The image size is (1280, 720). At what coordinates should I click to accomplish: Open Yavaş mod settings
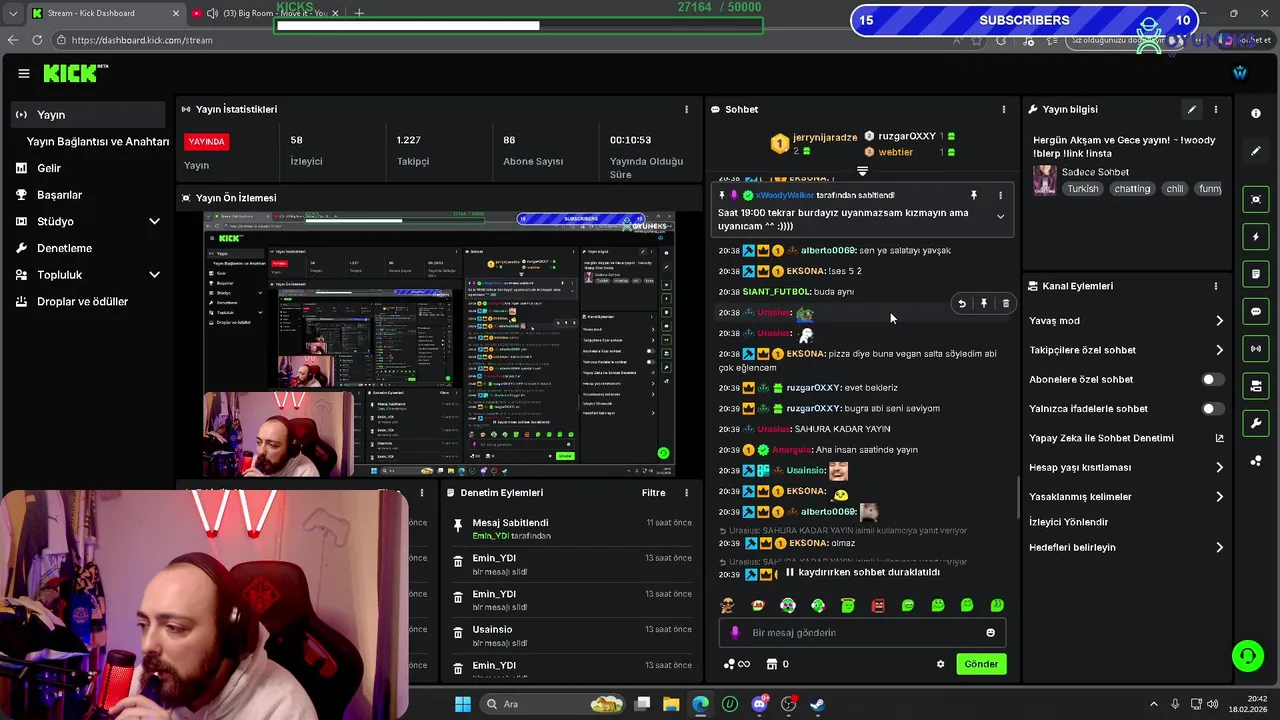(x=1126, y=321)
